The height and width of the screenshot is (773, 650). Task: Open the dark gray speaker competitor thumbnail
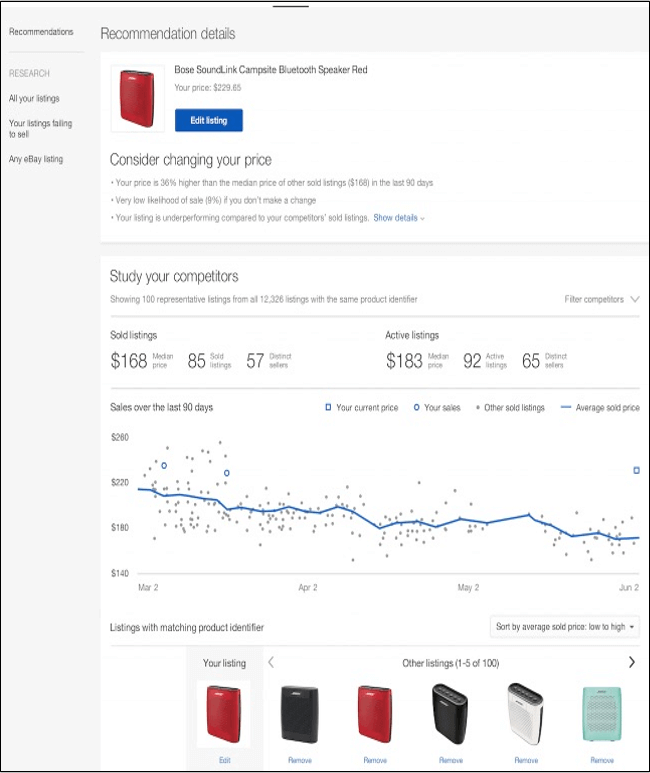click(299, 714)
